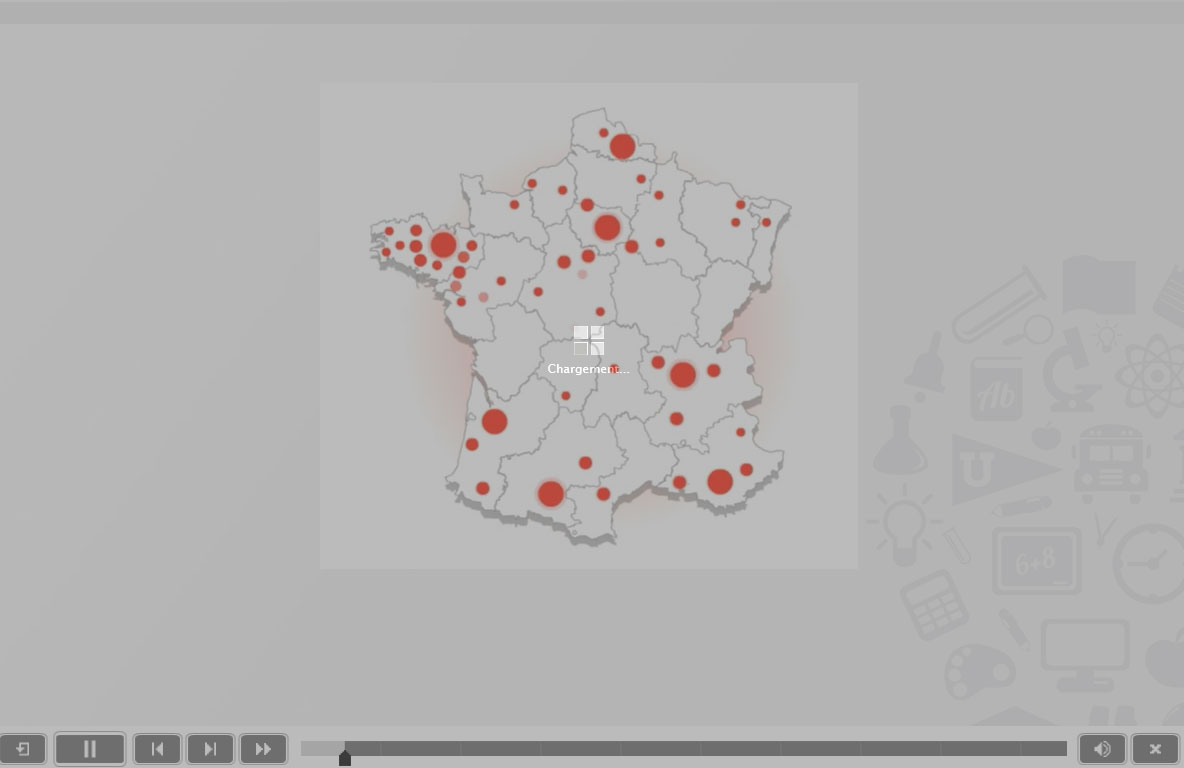
Task: Close the player with the X button
Action: [1155, 749]
